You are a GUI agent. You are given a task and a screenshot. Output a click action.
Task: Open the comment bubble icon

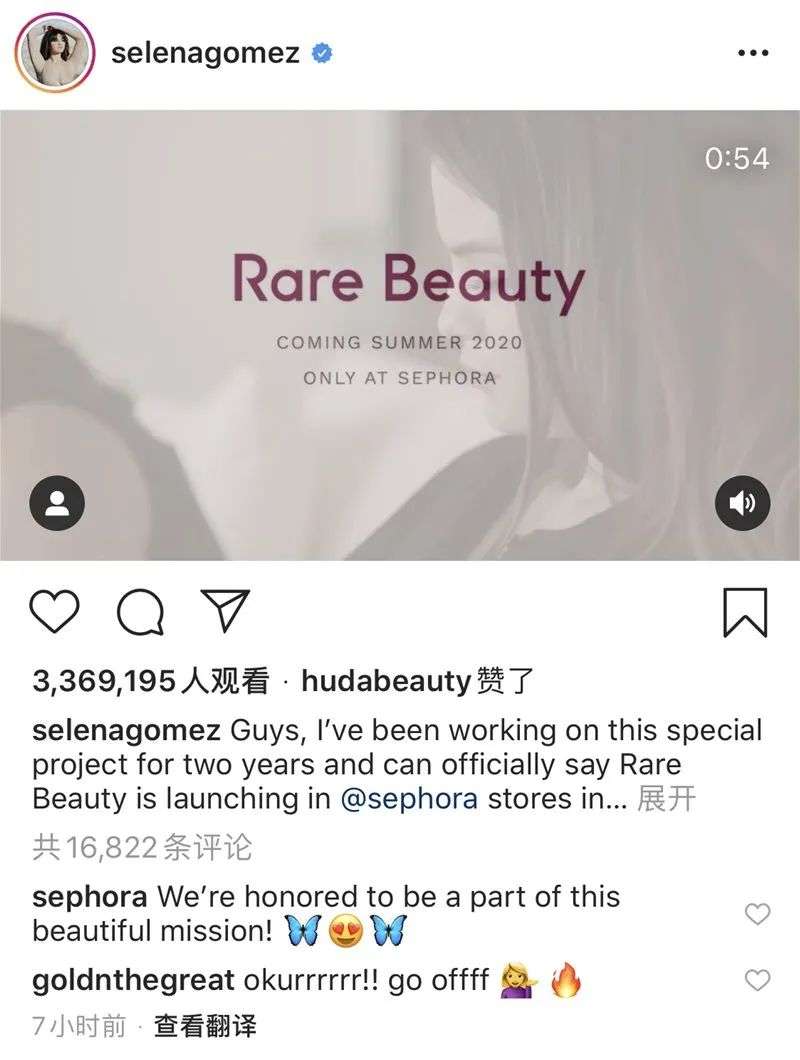[140, 611]
